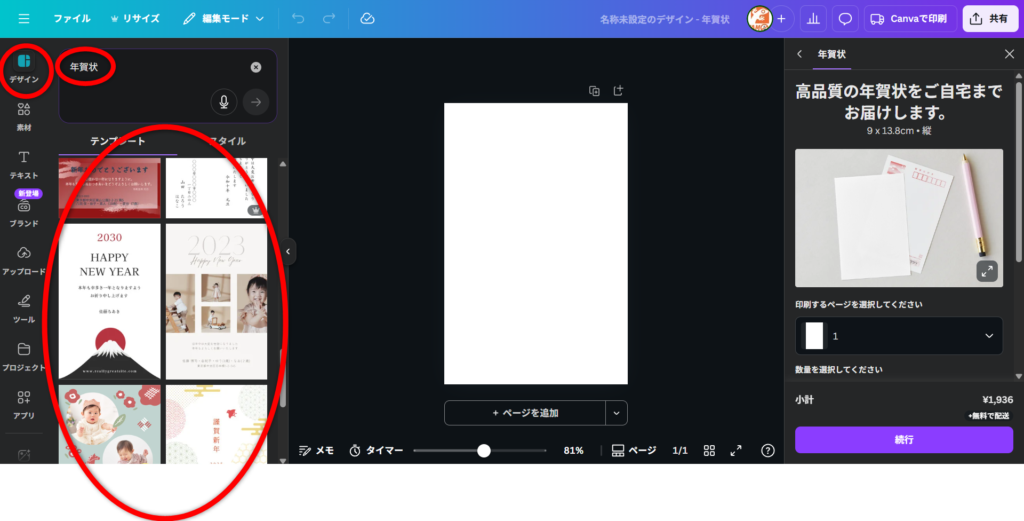
Task: Switch to the スタイル tab
Action: 225,141
